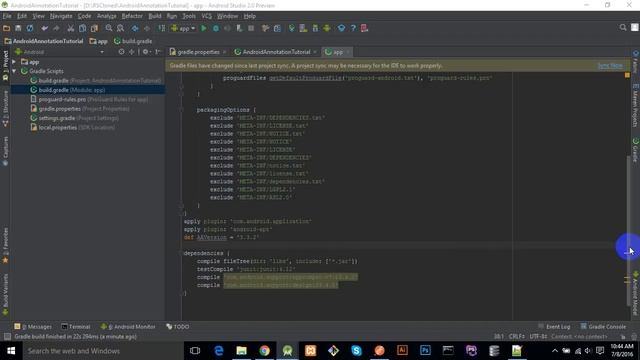
Task: Switch to the AndroidAnnotationTutorial editor tab
Action: pyautogui.click(x=276, y=52)
